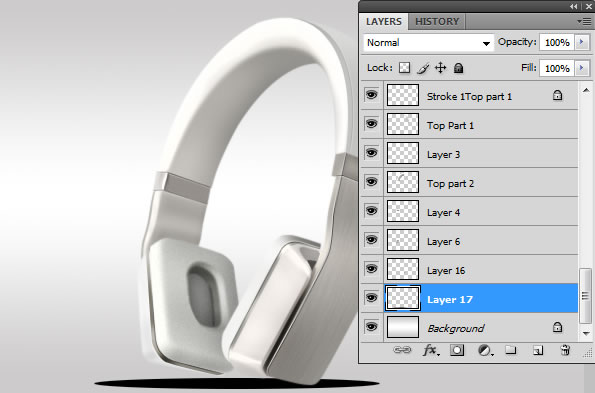
Task: Add a layer mask
Action: 457,350
